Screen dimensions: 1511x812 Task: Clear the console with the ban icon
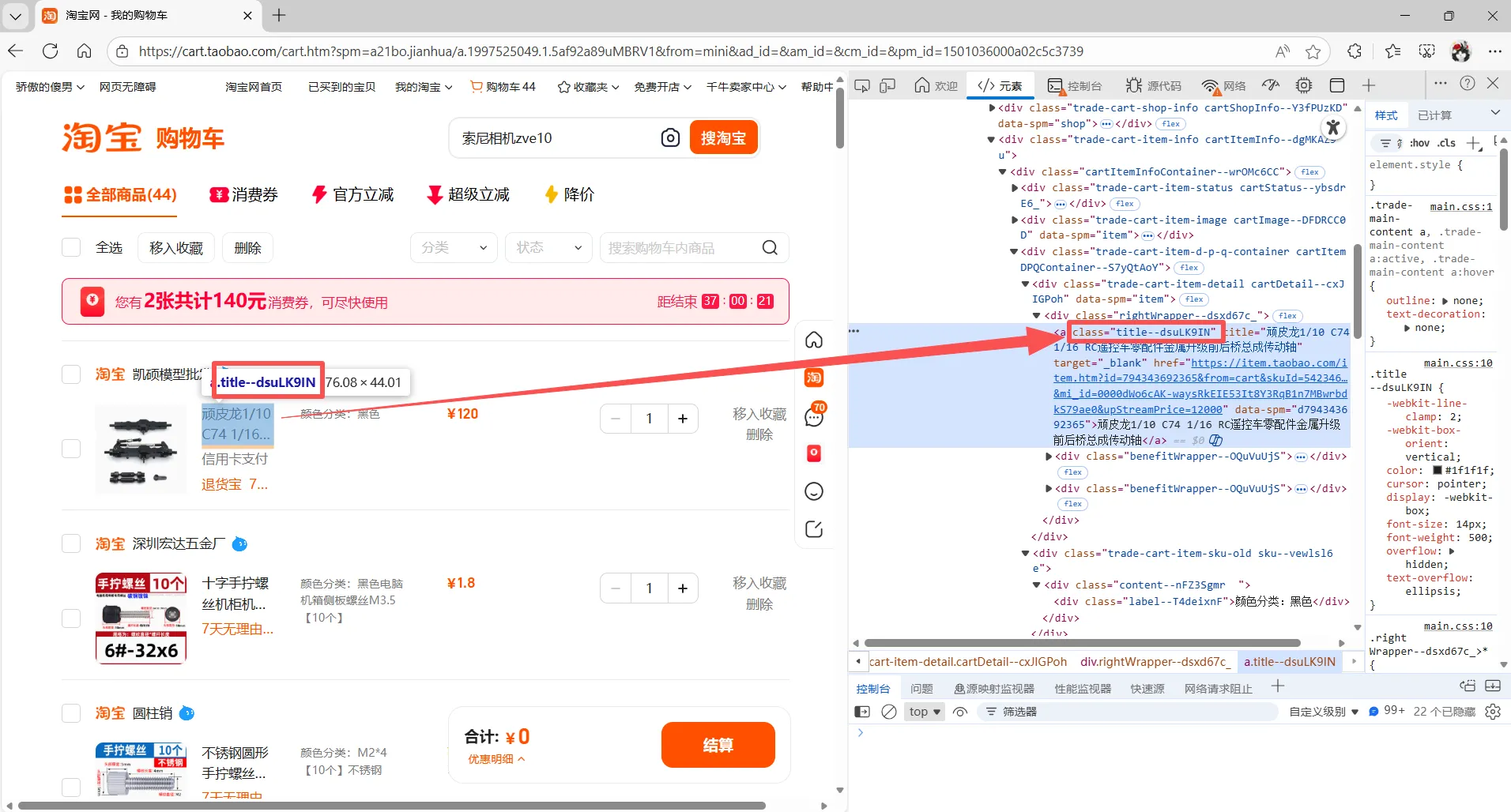(x=889, y=712)
